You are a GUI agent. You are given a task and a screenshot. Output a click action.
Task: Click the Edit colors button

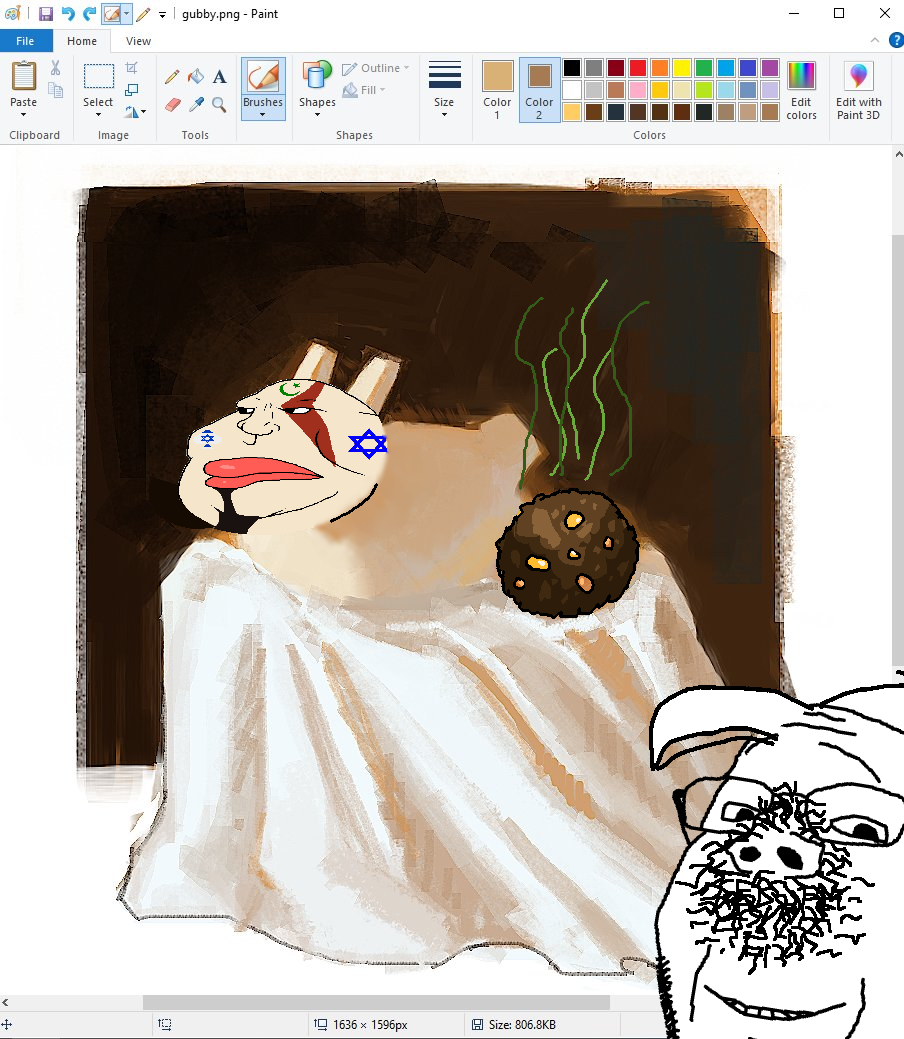click(801, 89)
